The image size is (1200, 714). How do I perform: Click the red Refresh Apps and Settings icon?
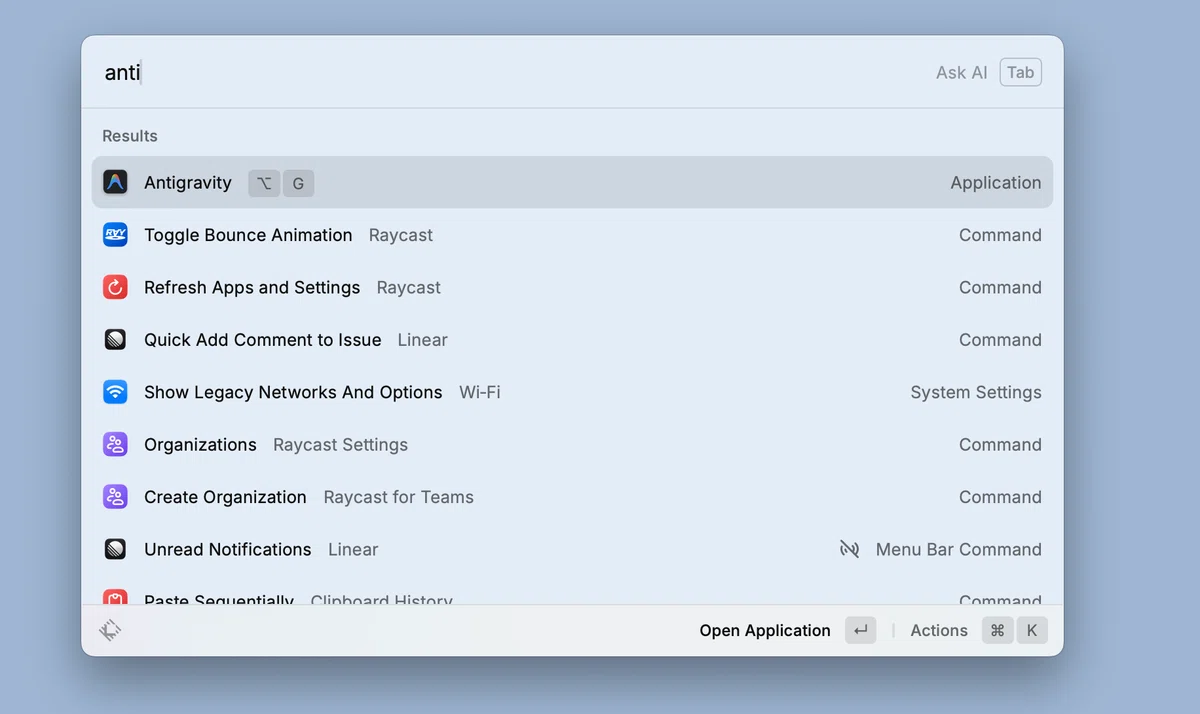[115, 287]
